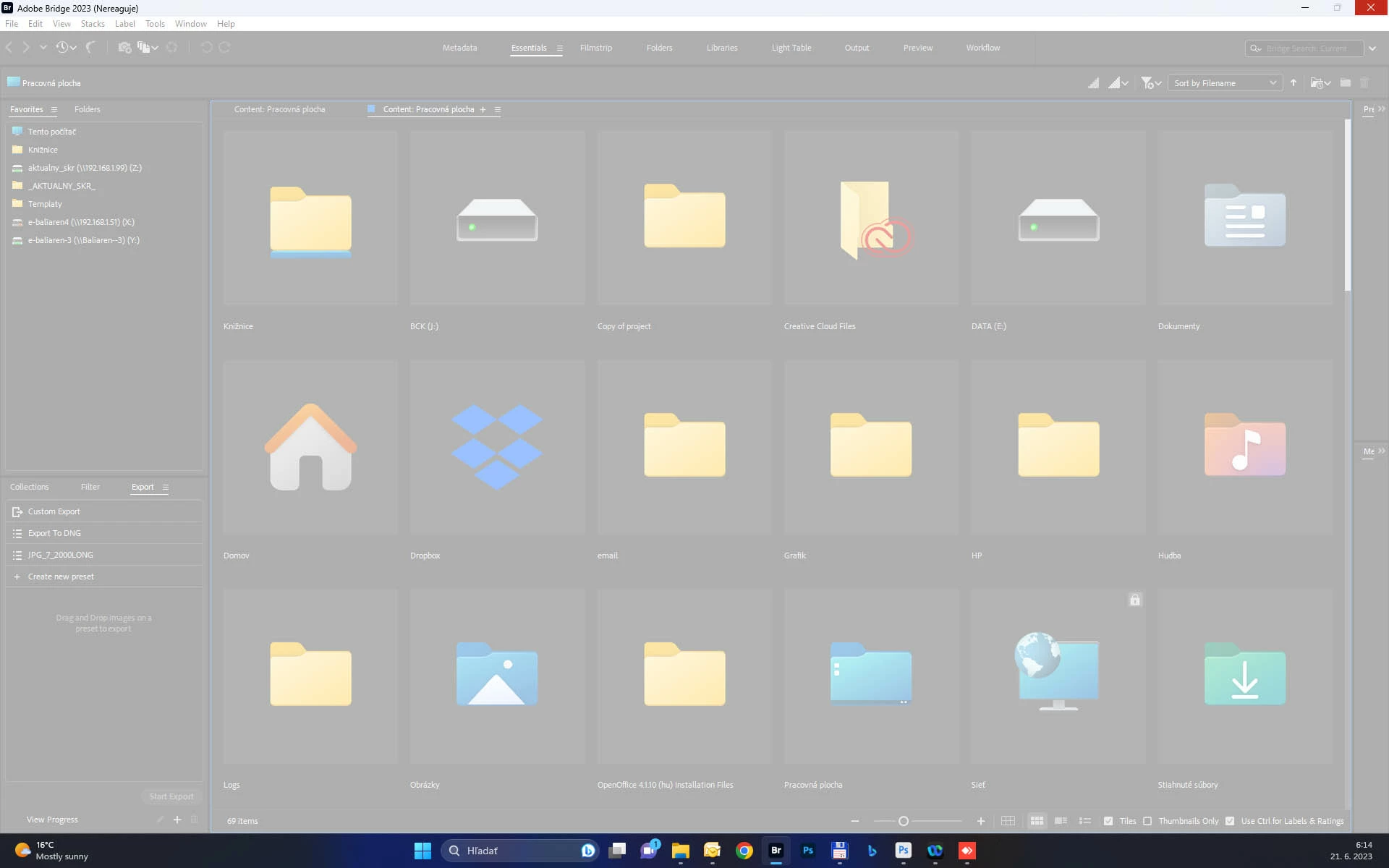Open the Sort by Filename dropdown
Screen dimensions: 1389x868
coord(1224,83)
